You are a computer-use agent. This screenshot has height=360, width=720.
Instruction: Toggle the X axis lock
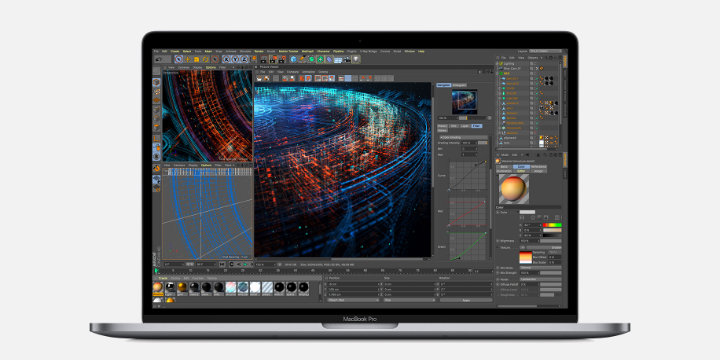[x=227, y=59]
